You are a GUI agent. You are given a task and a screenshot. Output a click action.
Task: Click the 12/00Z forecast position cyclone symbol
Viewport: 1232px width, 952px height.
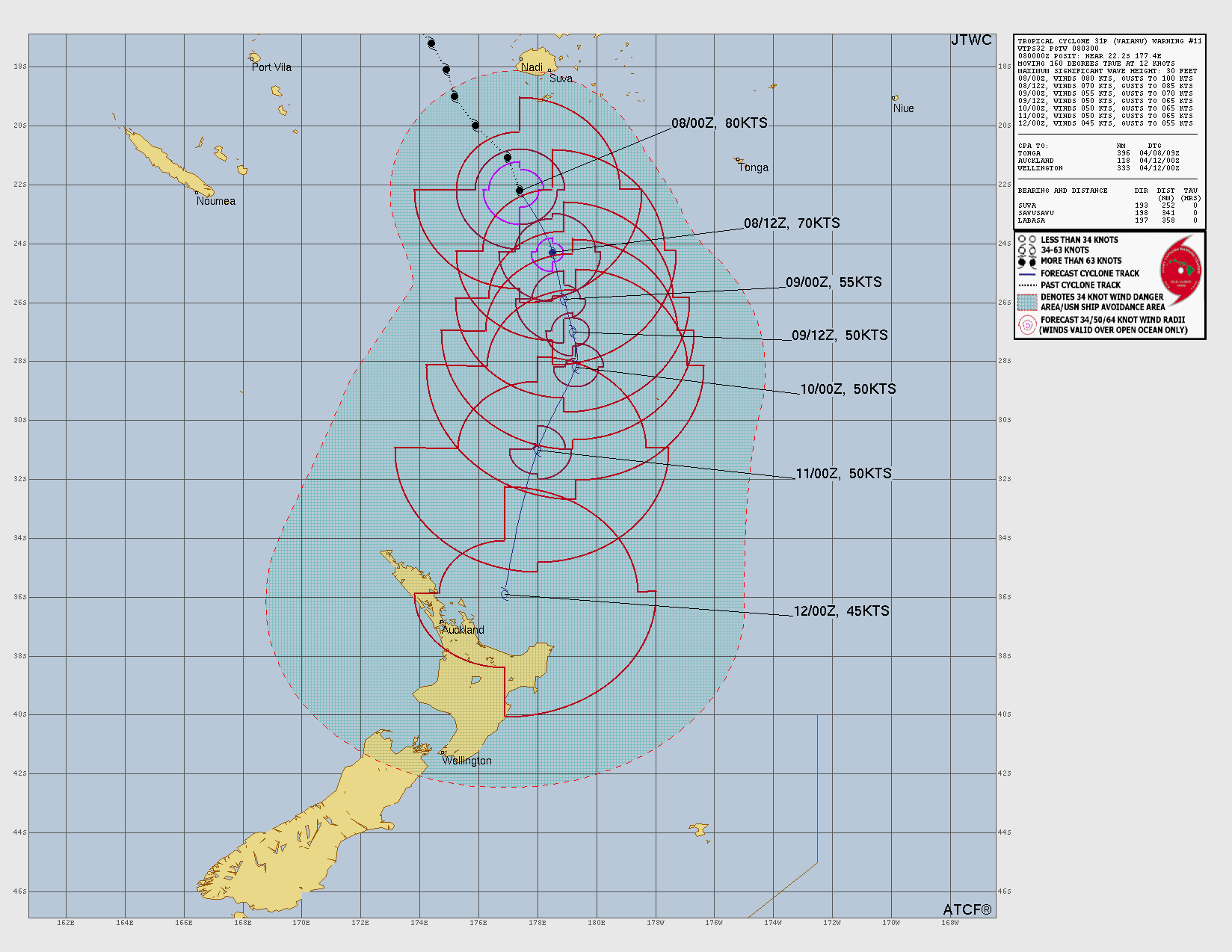(x=505, y=595)
